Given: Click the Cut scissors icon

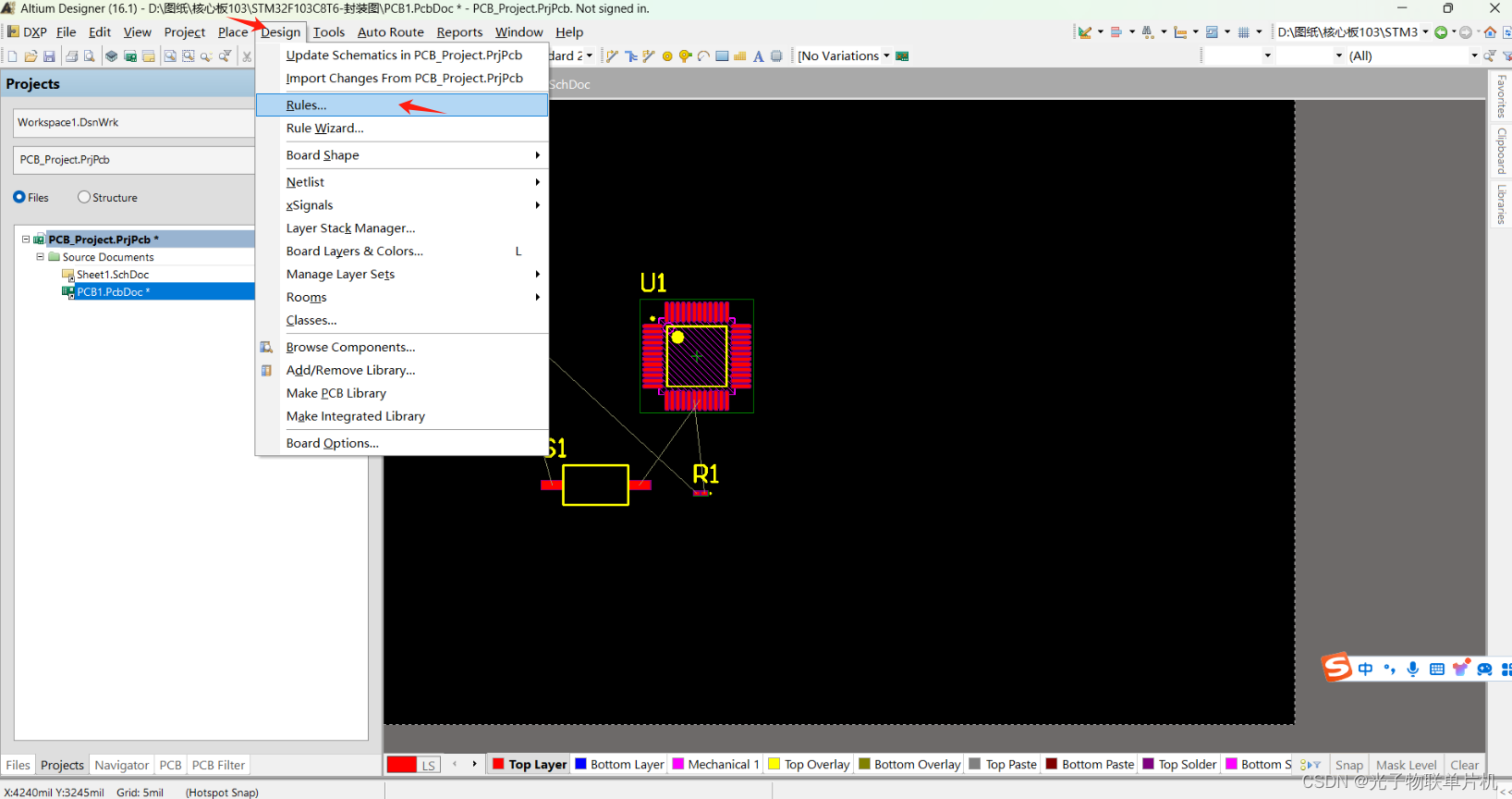Looking at the screenshot, I should pyautogui.click(x=247, y=56).
